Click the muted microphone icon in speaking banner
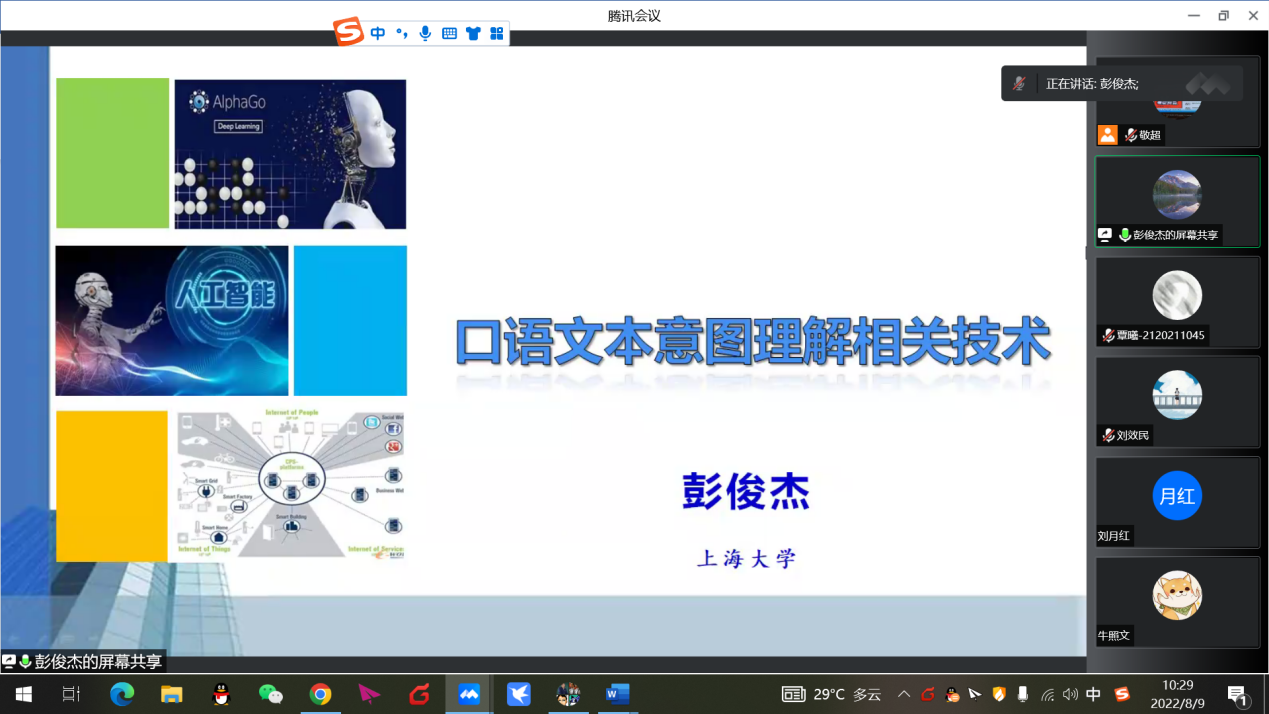1269x714 pixels. pos(1019,84)
